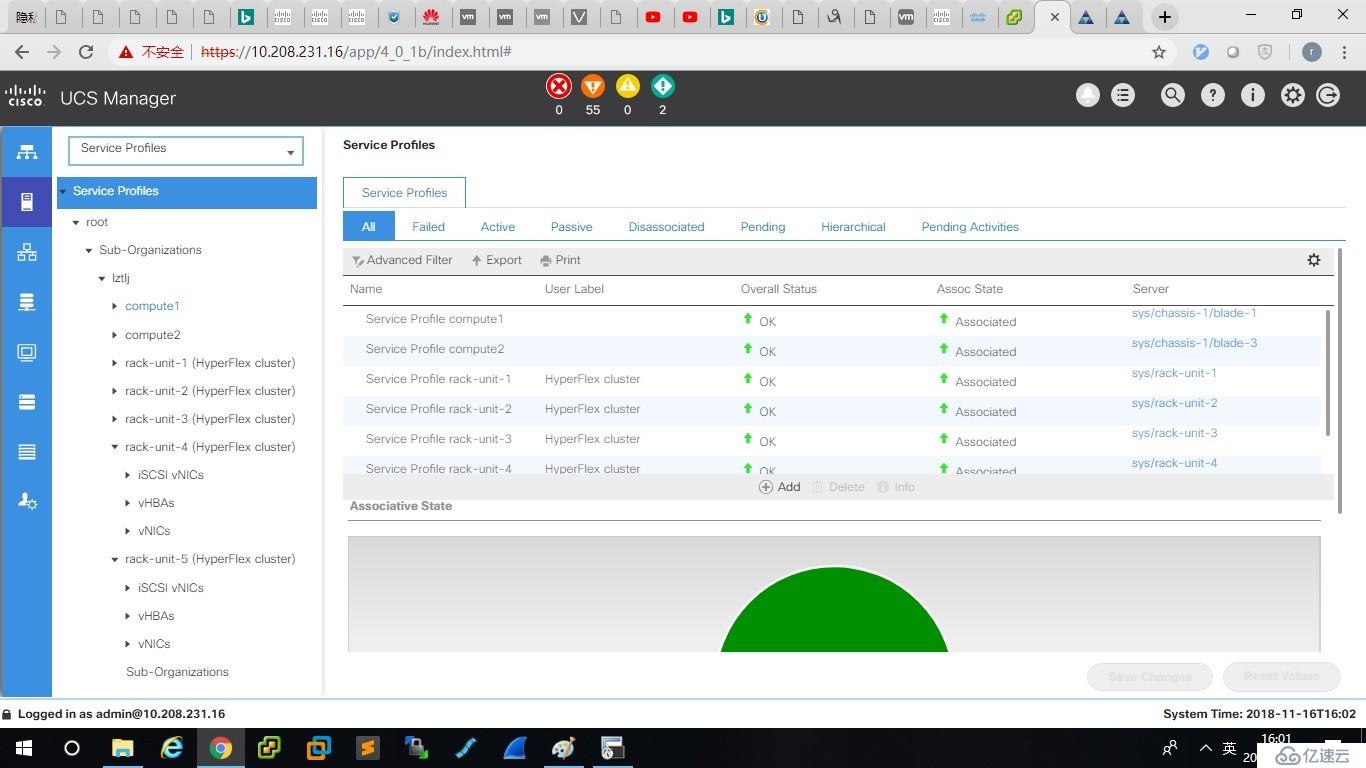
Task: Open the Chassis navigation icon
Action: 27,452
